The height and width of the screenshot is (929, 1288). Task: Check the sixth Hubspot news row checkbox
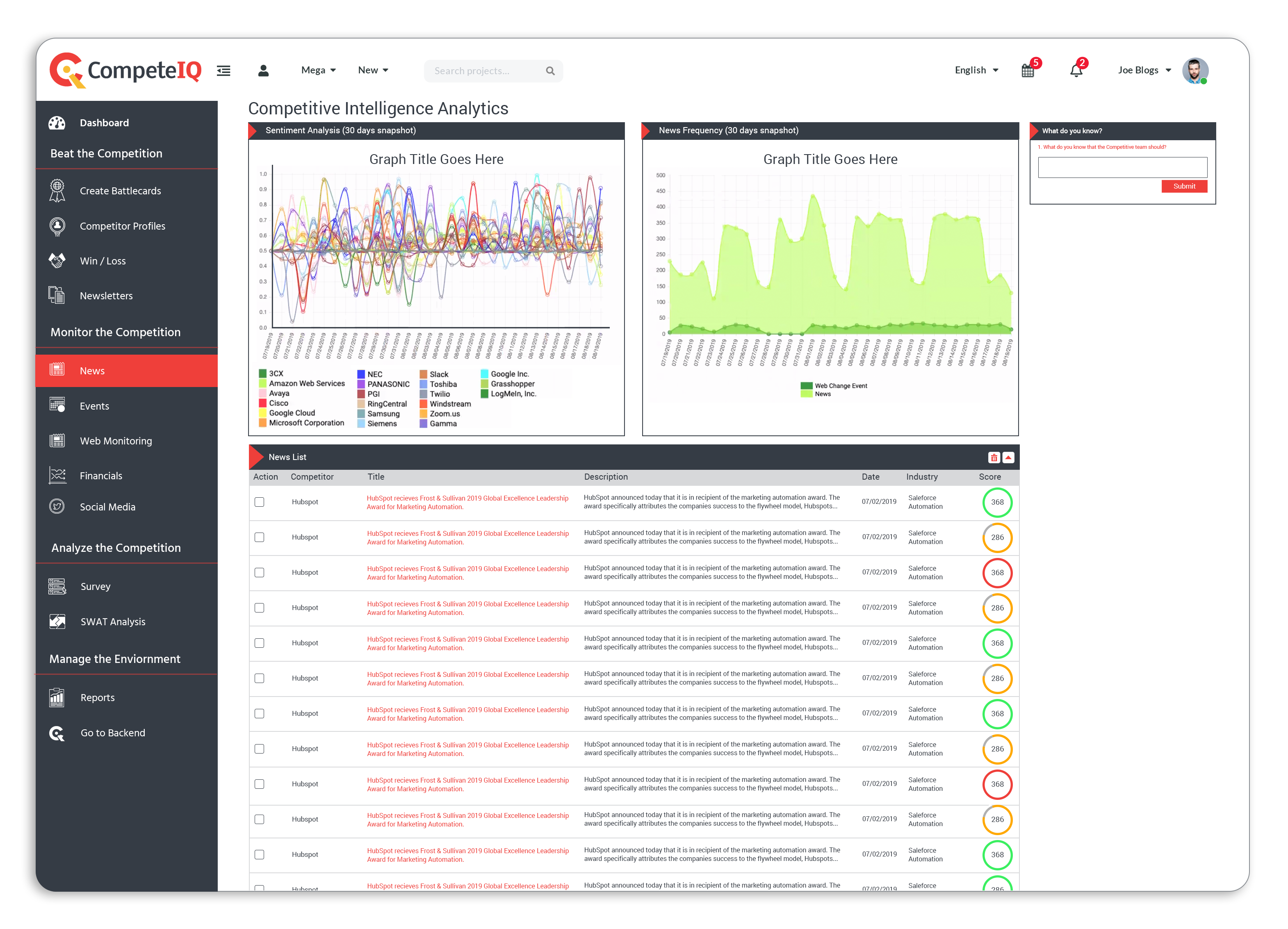tap(260, 678)
